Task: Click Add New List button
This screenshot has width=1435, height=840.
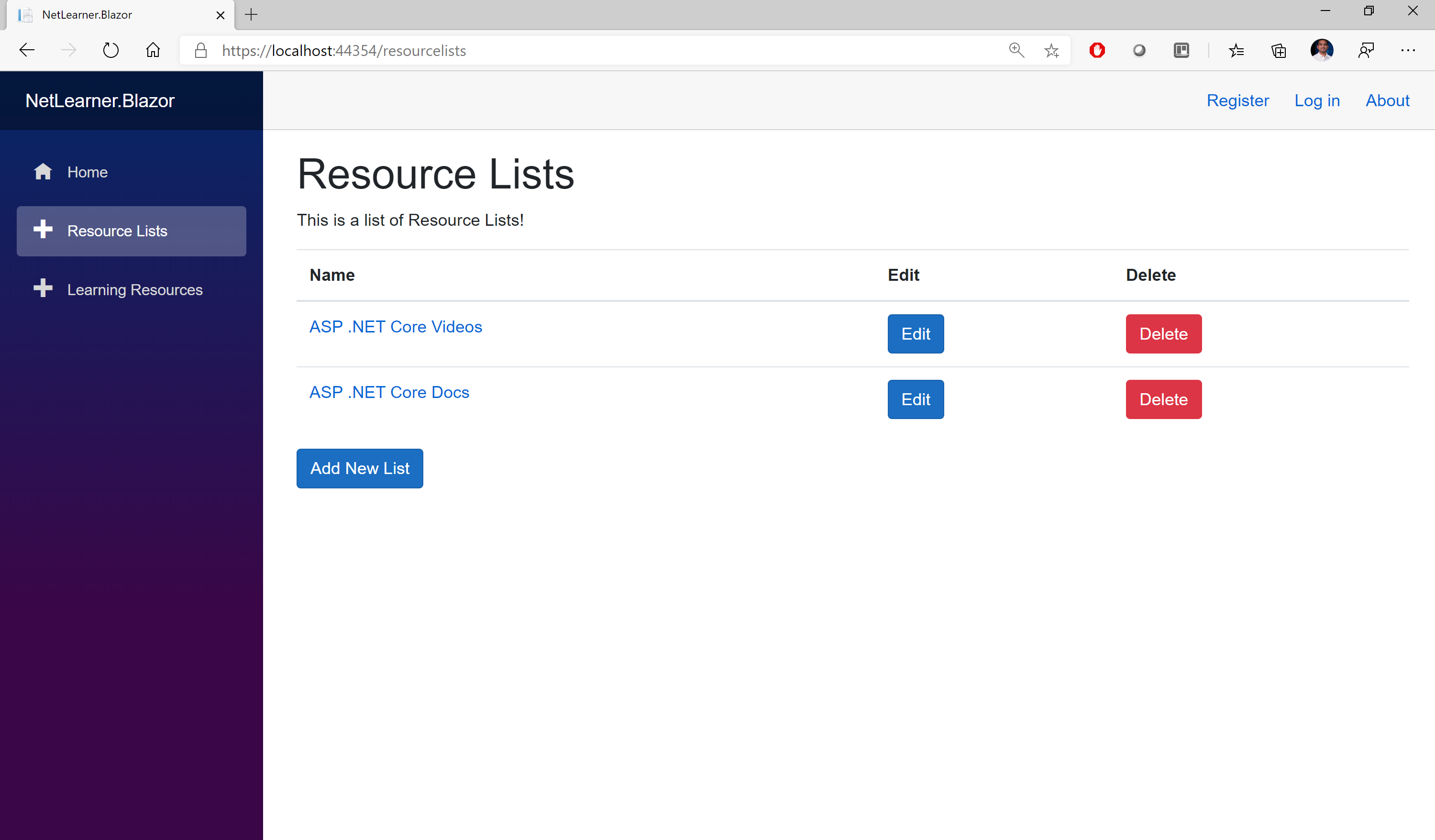Action: (x=359, y=468)
